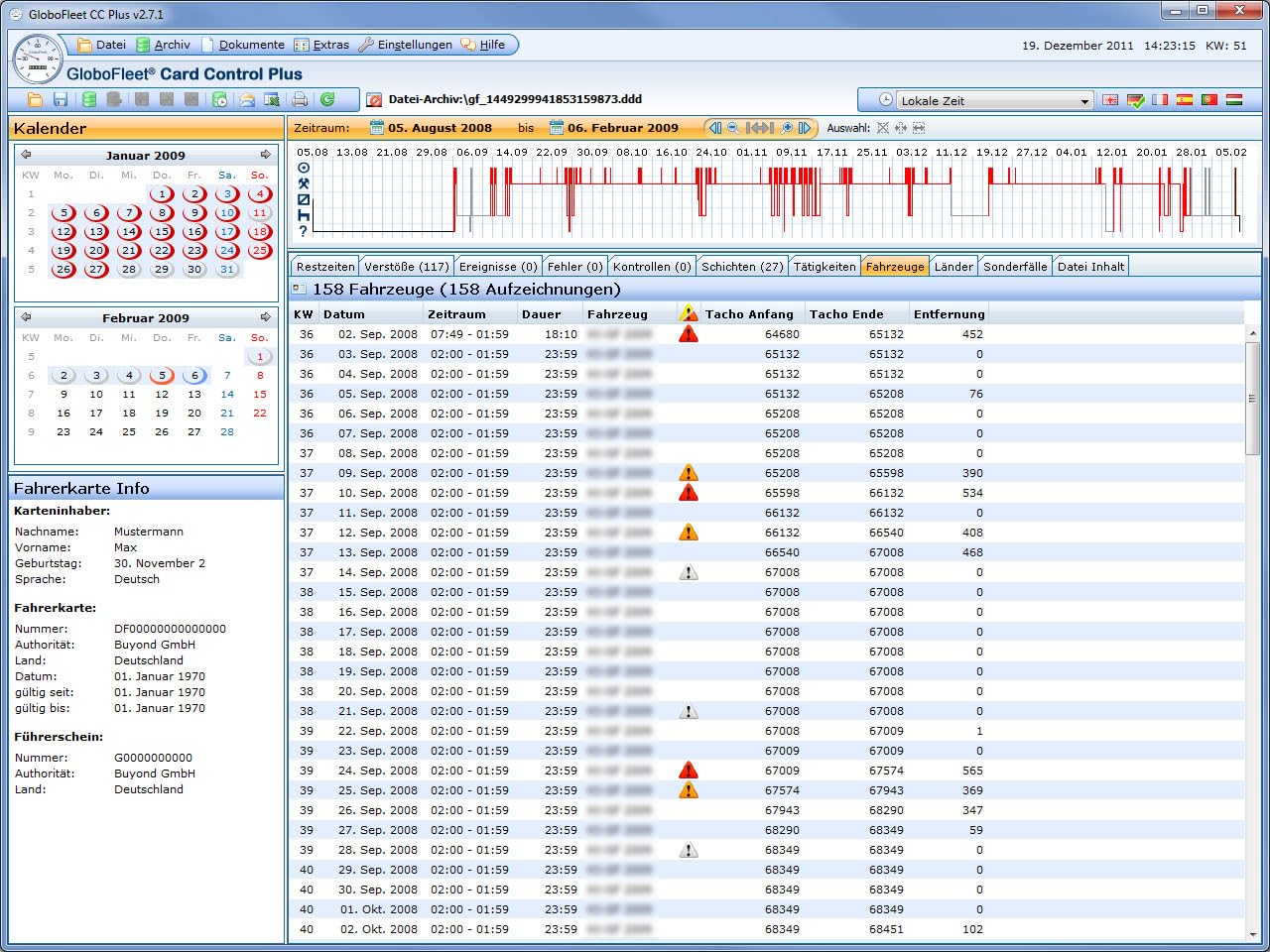1270x952 pixels.
Task: Open the Hilfe menu
Action: [483, 45]
